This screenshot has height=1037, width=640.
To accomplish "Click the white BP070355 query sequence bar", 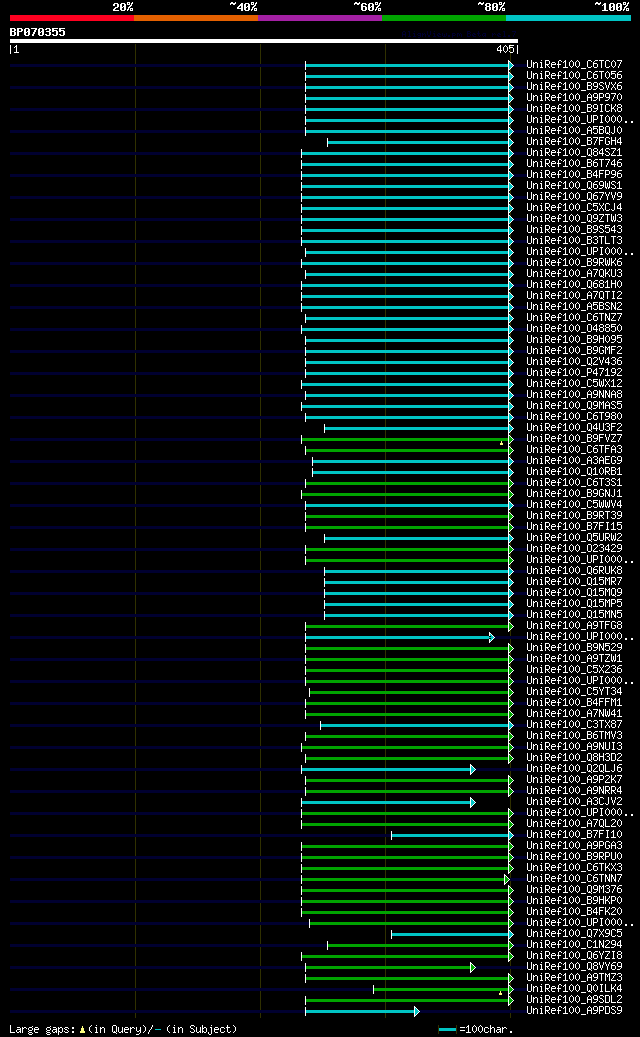I will (263, 41).
